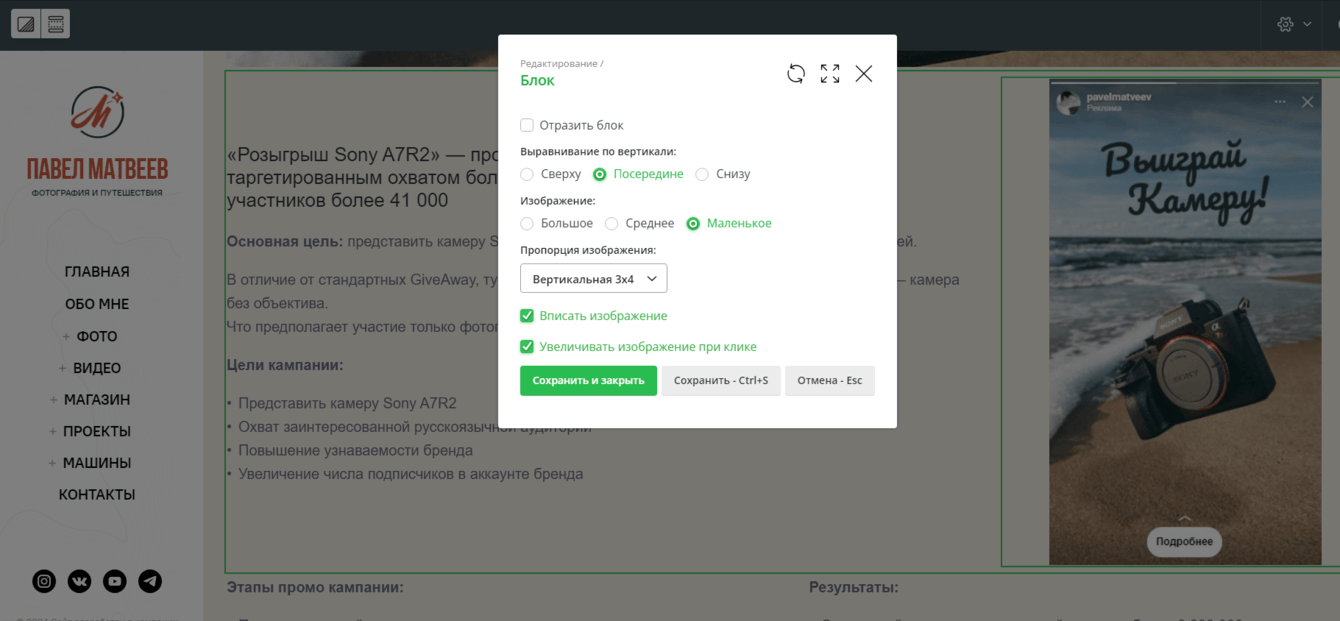
Task: Toggle the Отразить блок checkbox
Action: point(527,125)
